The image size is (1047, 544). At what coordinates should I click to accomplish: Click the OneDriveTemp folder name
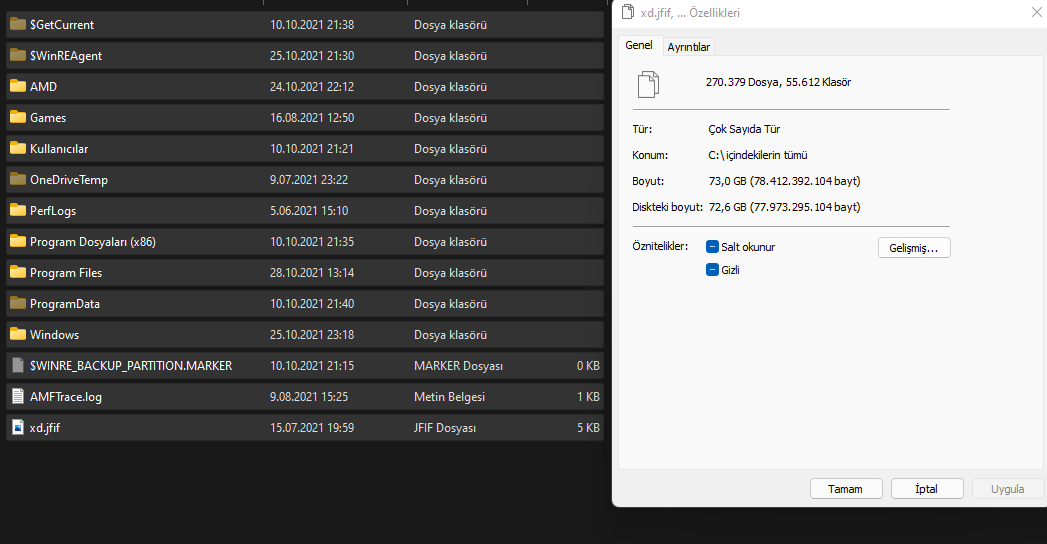click(x=69, y=179)
